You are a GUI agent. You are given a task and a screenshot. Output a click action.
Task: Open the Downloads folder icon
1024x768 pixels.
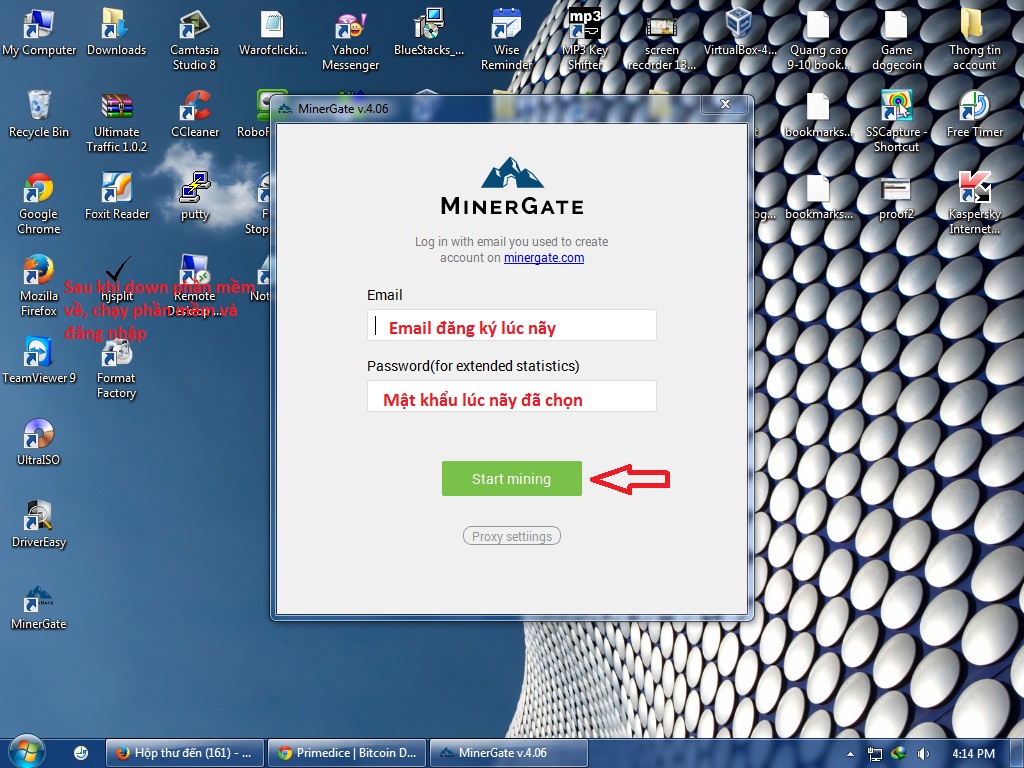pos(116,33)
